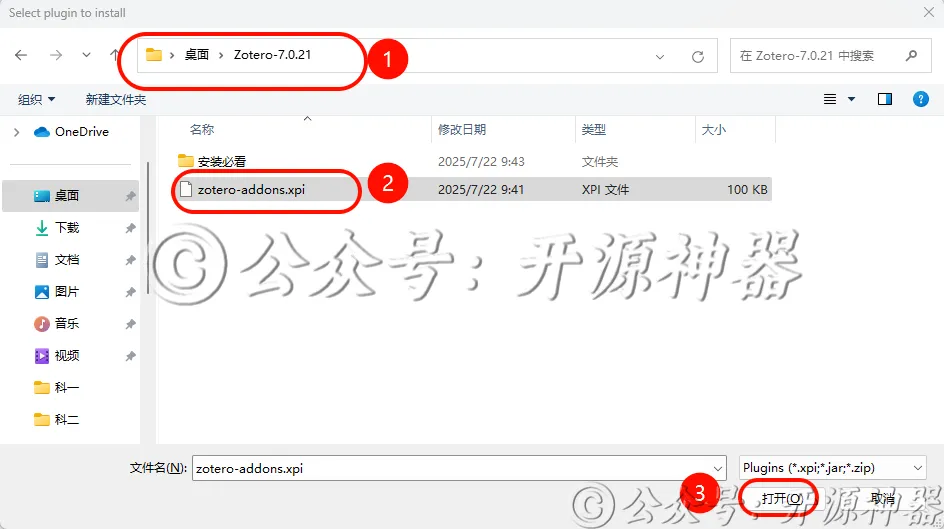Open the help icon
Image resolution: width=944 pixels, height=529 pixels.
(921, 99)
